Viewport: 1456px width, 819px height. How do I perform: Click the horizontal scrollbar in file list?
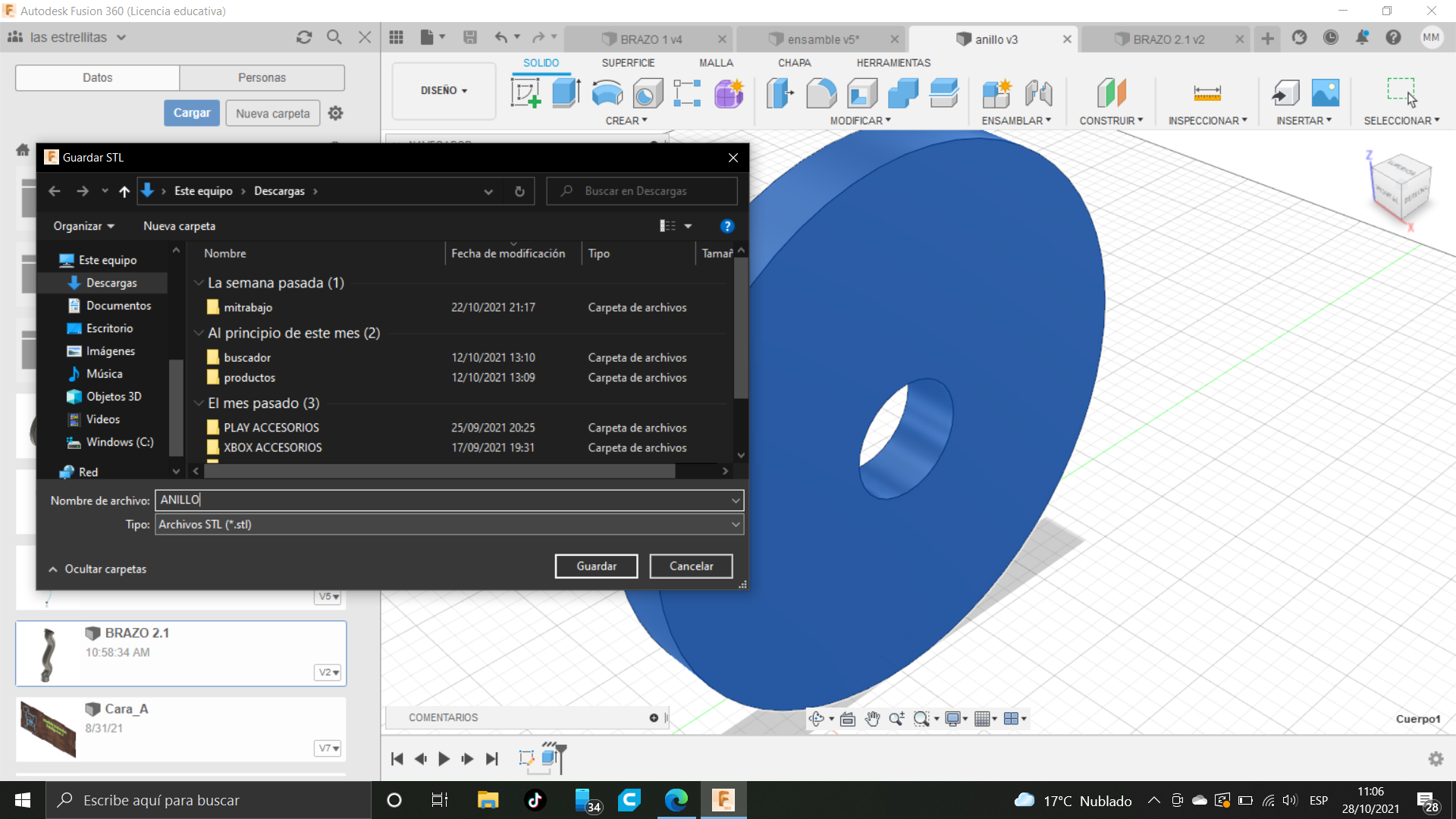pyautogui.click(x=440, y=472)
